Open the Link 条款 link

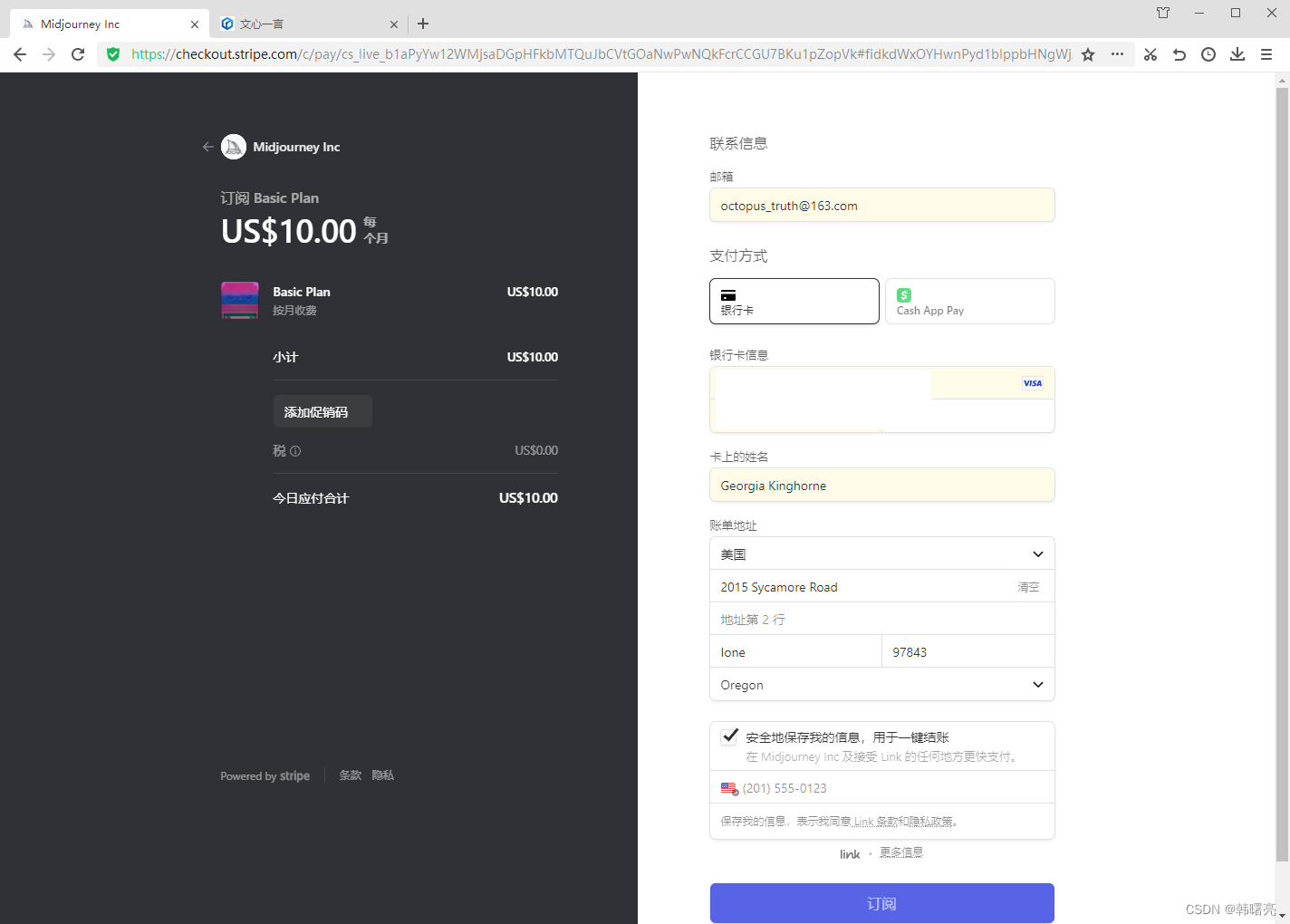pyautogui.click(x=876, y=822)
